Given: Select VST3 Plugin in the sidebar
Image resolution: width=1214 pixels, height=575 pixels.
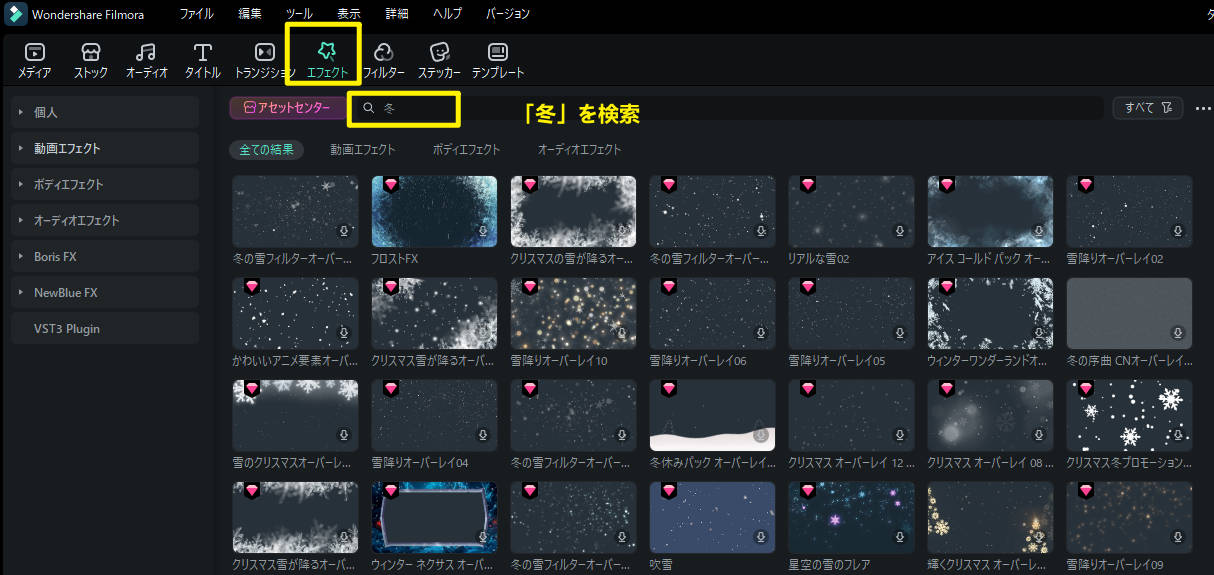Looking at the screenshot, I should 105,329.
